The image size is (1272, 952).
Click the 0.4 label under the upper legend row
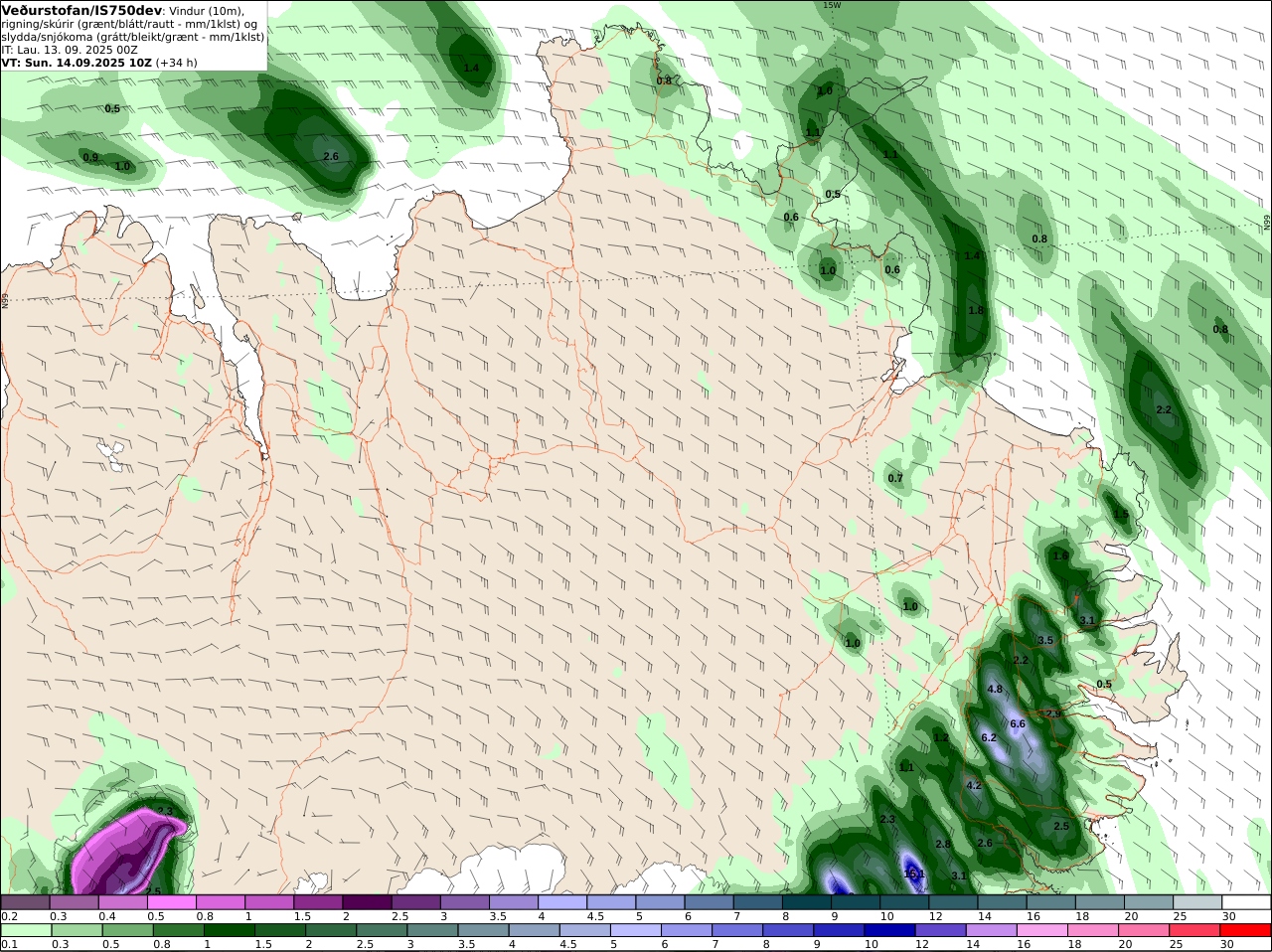click(107, 916)
